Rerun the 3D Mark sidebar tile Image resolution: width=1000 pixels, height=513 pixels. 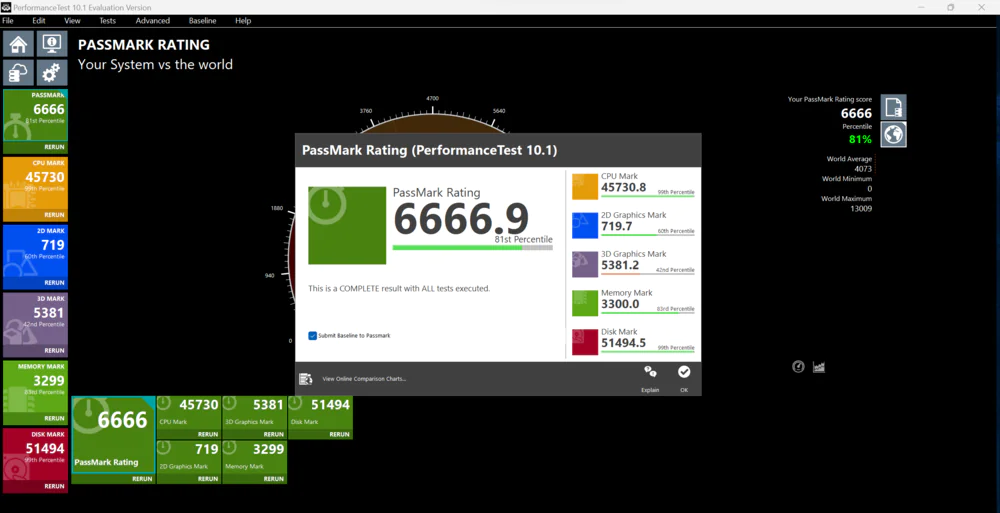point(54,350)
